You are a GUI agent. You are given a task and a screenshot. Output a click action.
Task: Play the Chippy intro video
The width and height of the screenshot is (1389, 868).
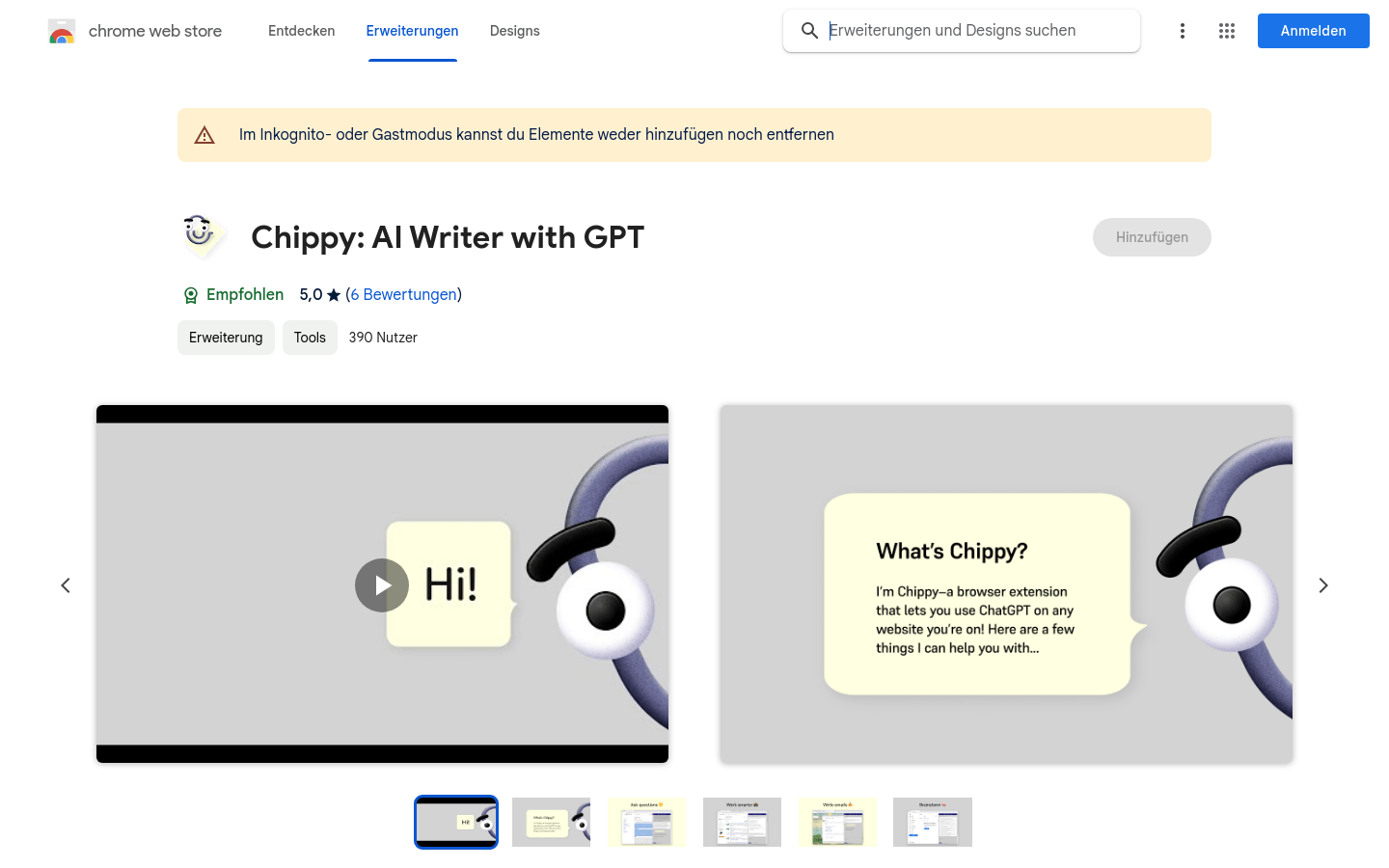[x=382, y=585]
